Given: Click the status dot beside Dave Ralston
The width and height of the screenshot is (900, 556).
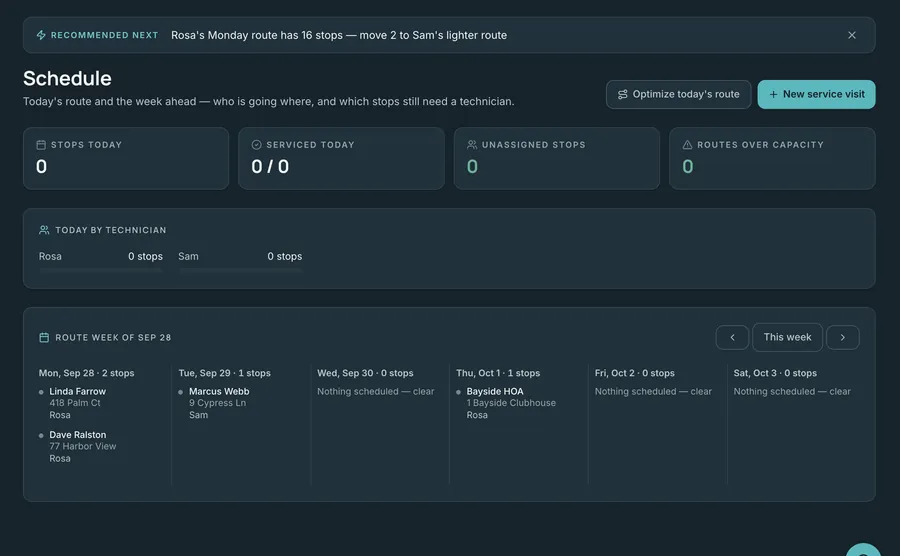Looking at the screenshot, I should click(41, 436).
